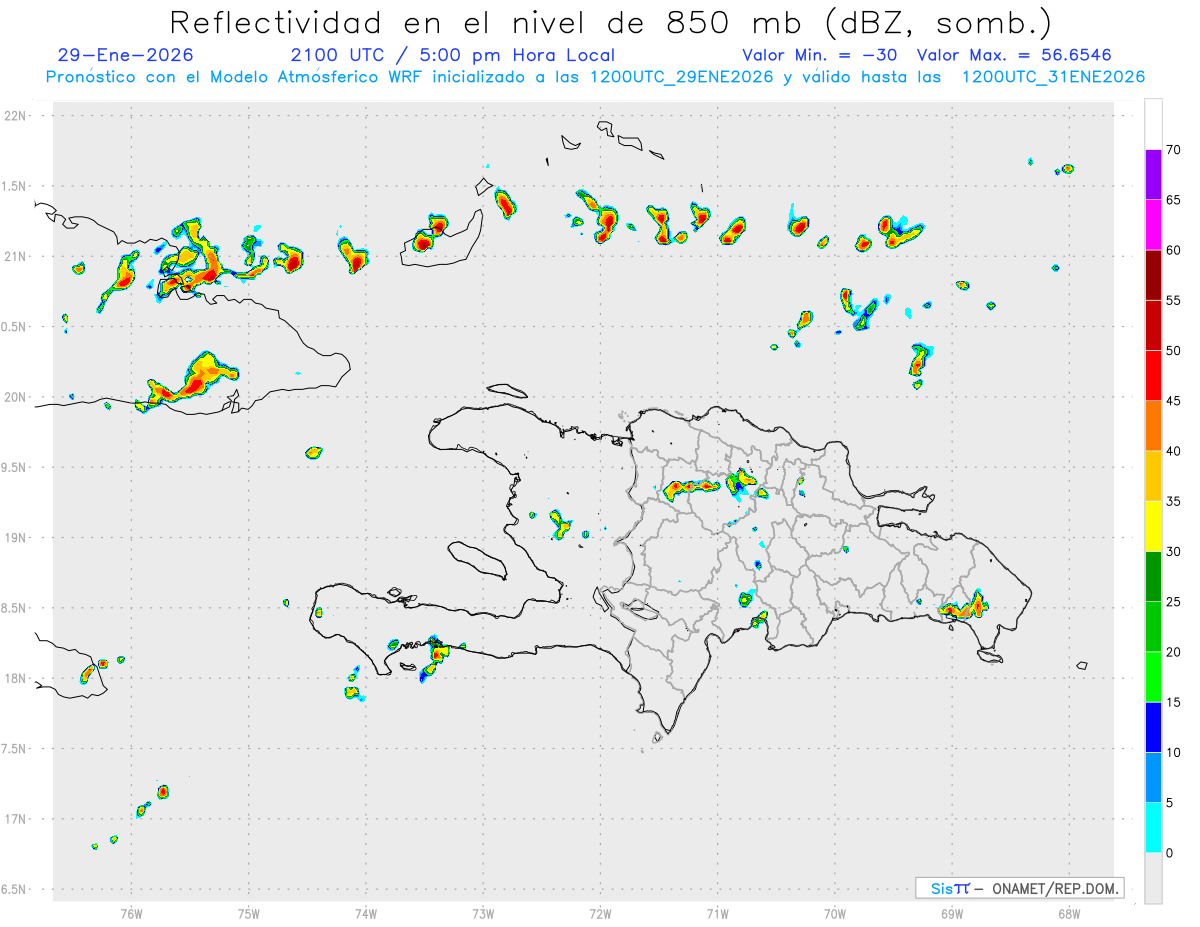
Task: Select the '69W' longitude label
Action: point(952,913)
